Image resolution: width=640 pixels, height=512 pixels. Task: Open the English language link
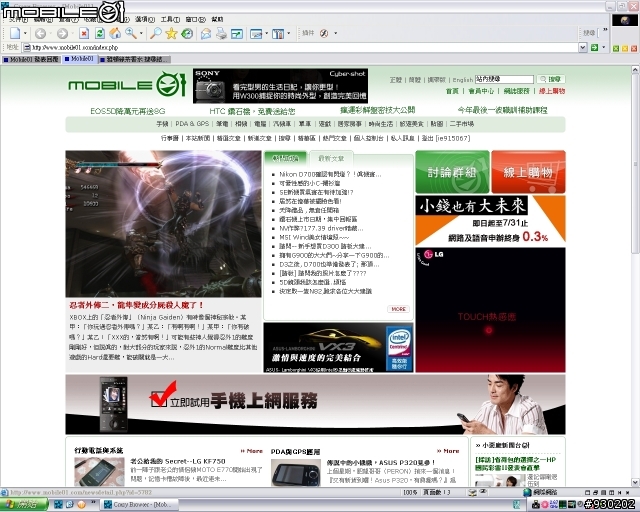click(462, 80)
